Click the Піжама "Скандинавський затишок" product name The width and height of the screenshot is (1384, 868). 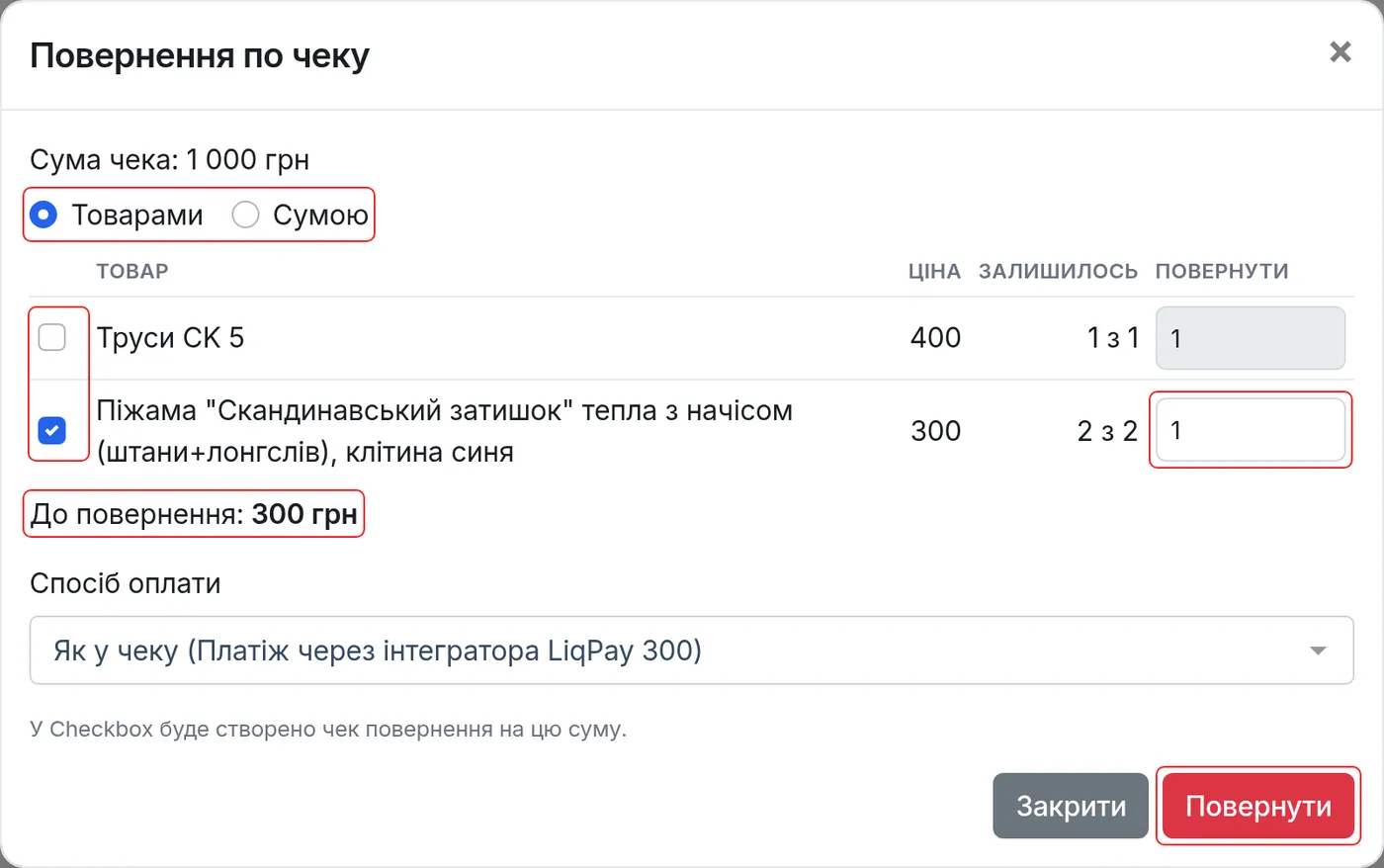tap(444, 431)
